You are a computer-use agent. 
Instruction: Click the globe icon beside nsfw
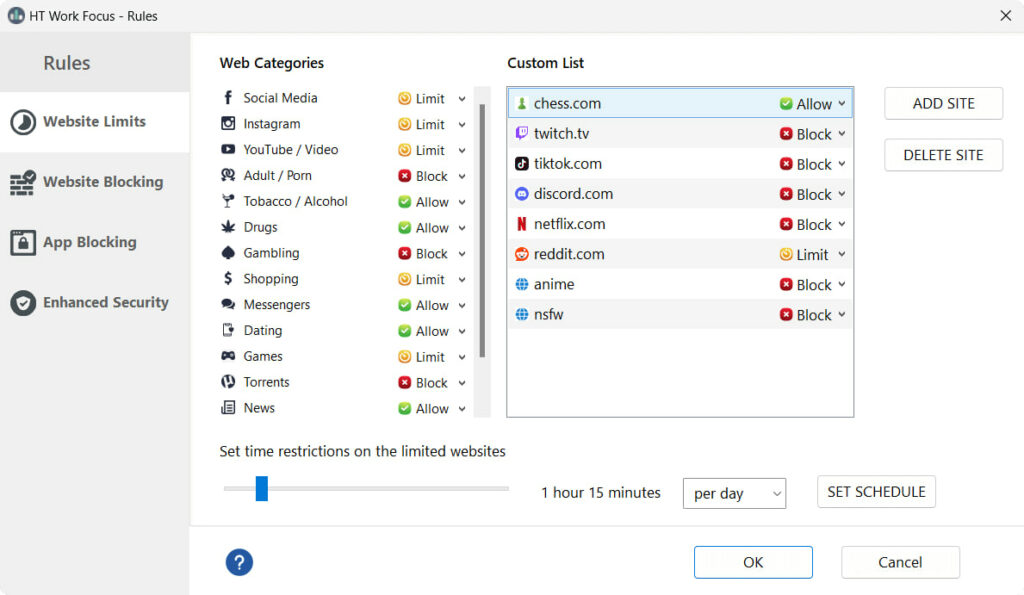click(x=521, y=314)
